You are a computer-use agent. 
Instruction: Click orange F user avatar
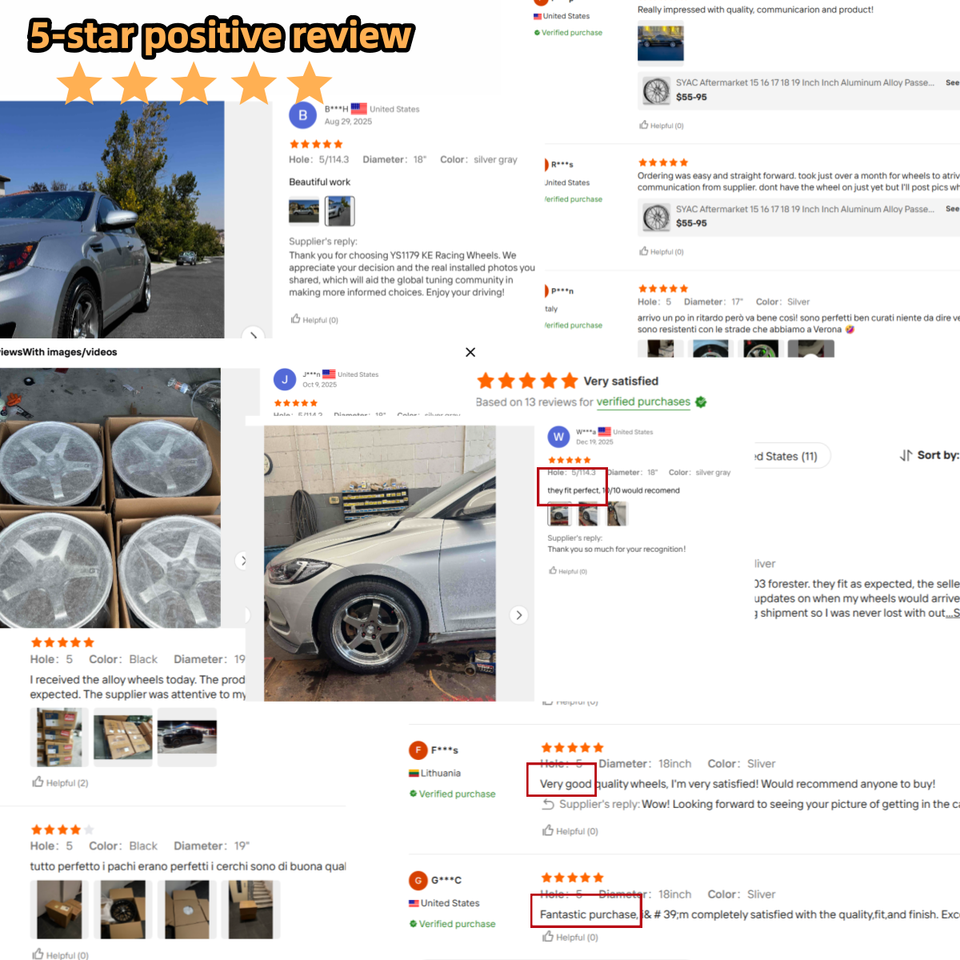pyautogui.click(x=418, y=750)
